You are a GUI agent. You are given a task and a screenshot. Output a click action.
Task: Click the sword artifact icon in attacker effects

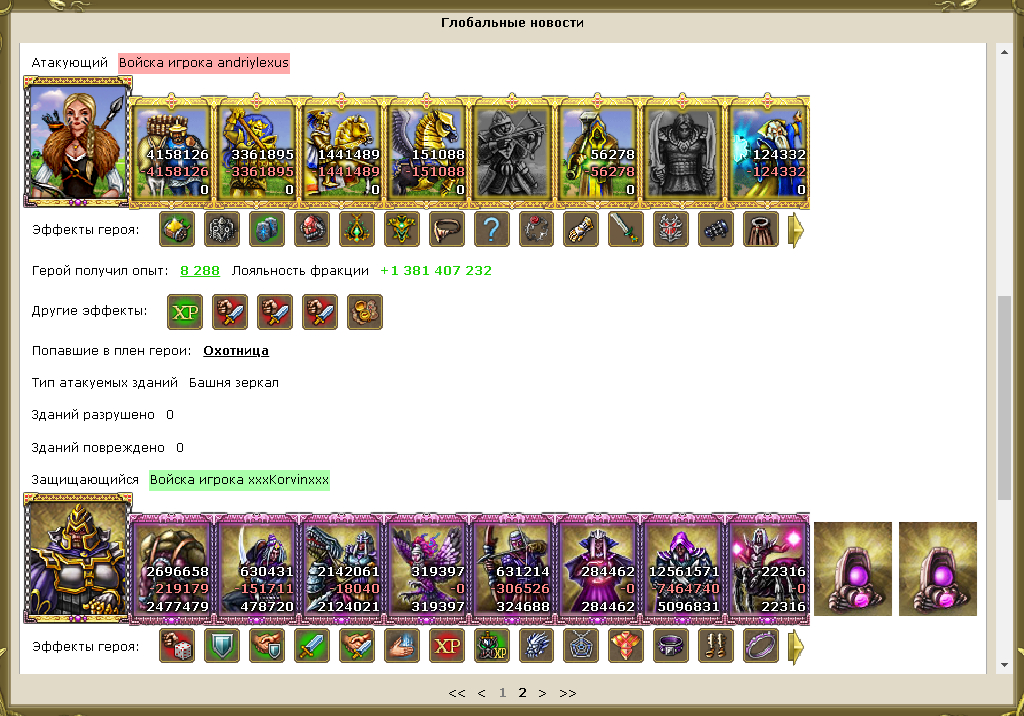pos(626,229)
